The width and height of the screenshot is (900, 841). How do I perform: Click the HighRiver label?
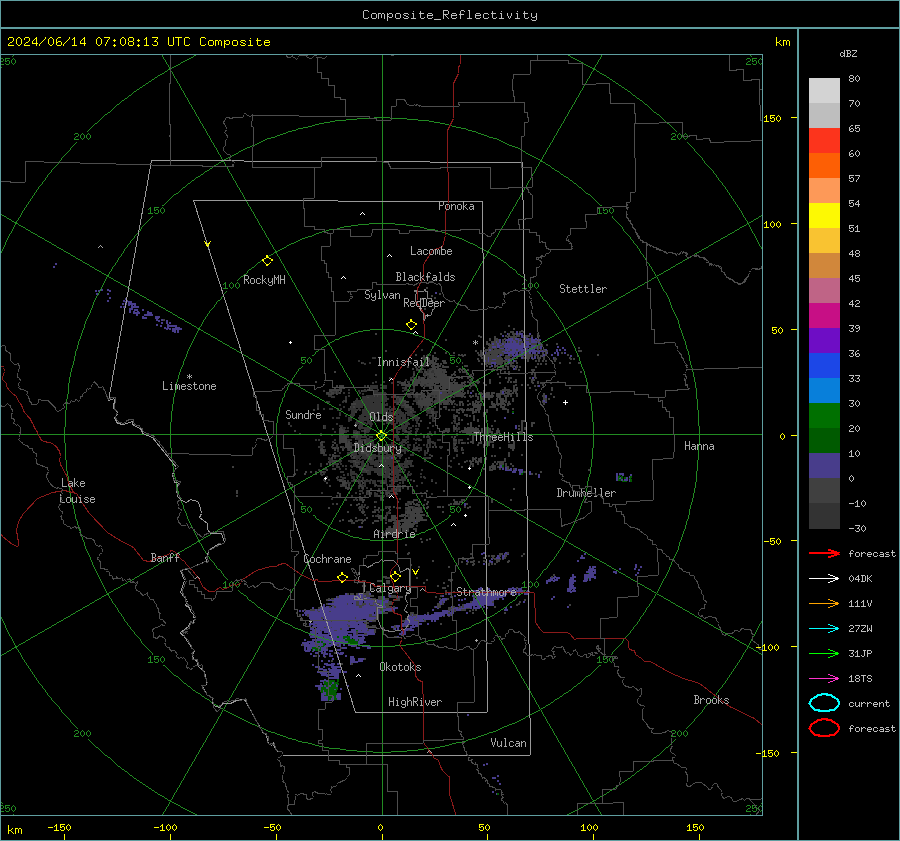tap(415, 702)
